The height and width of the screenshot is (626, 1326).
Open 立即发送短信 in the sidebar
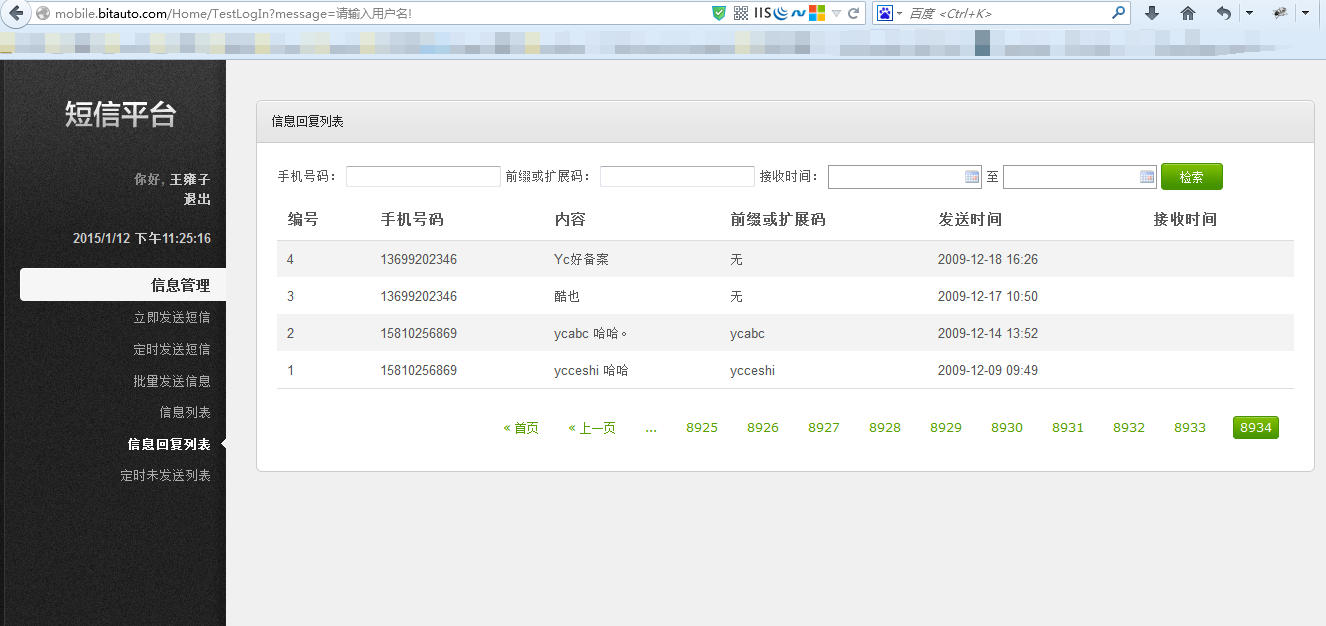click(x=172, y=317)
